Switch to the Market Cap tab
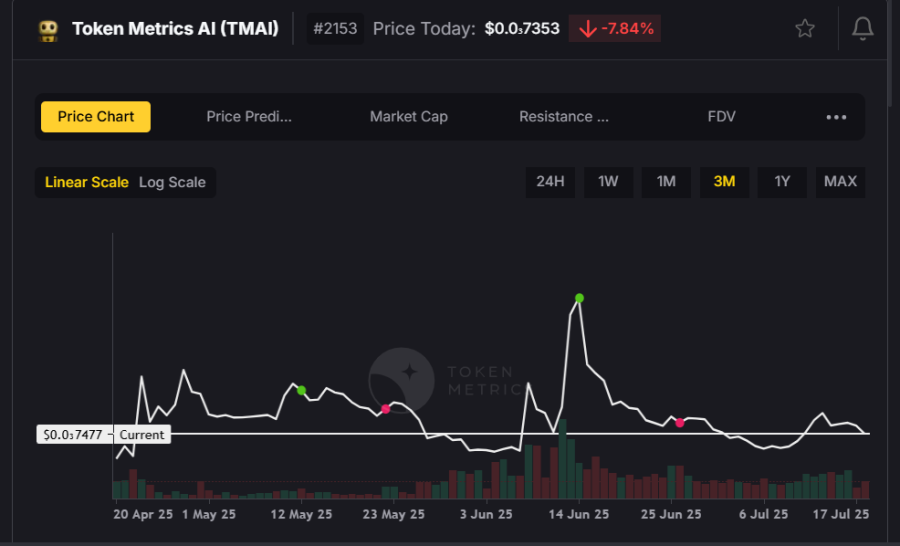This screenshot has height=546, width=900. [x=408, y=117]
